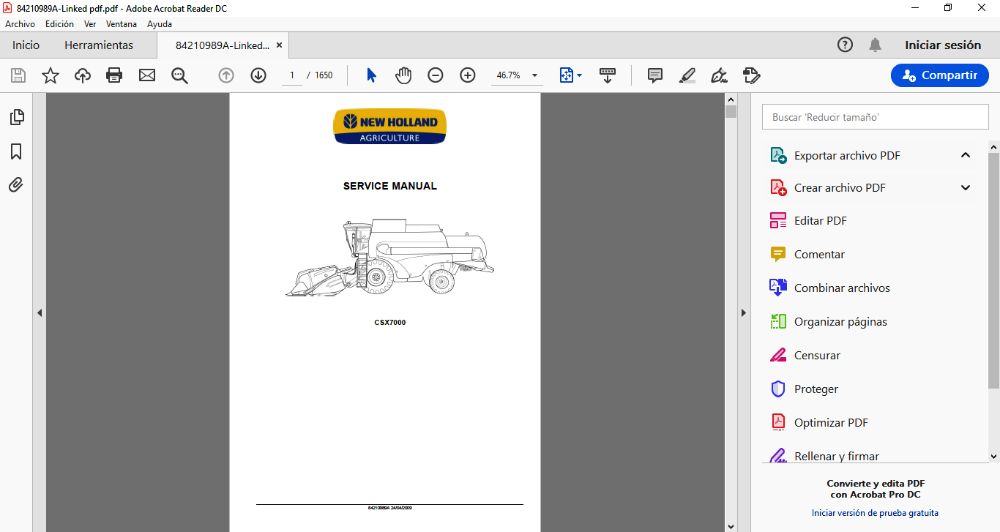
Task: Click the New Holland Agriculture logo on the page
Action: pos(390,126)
